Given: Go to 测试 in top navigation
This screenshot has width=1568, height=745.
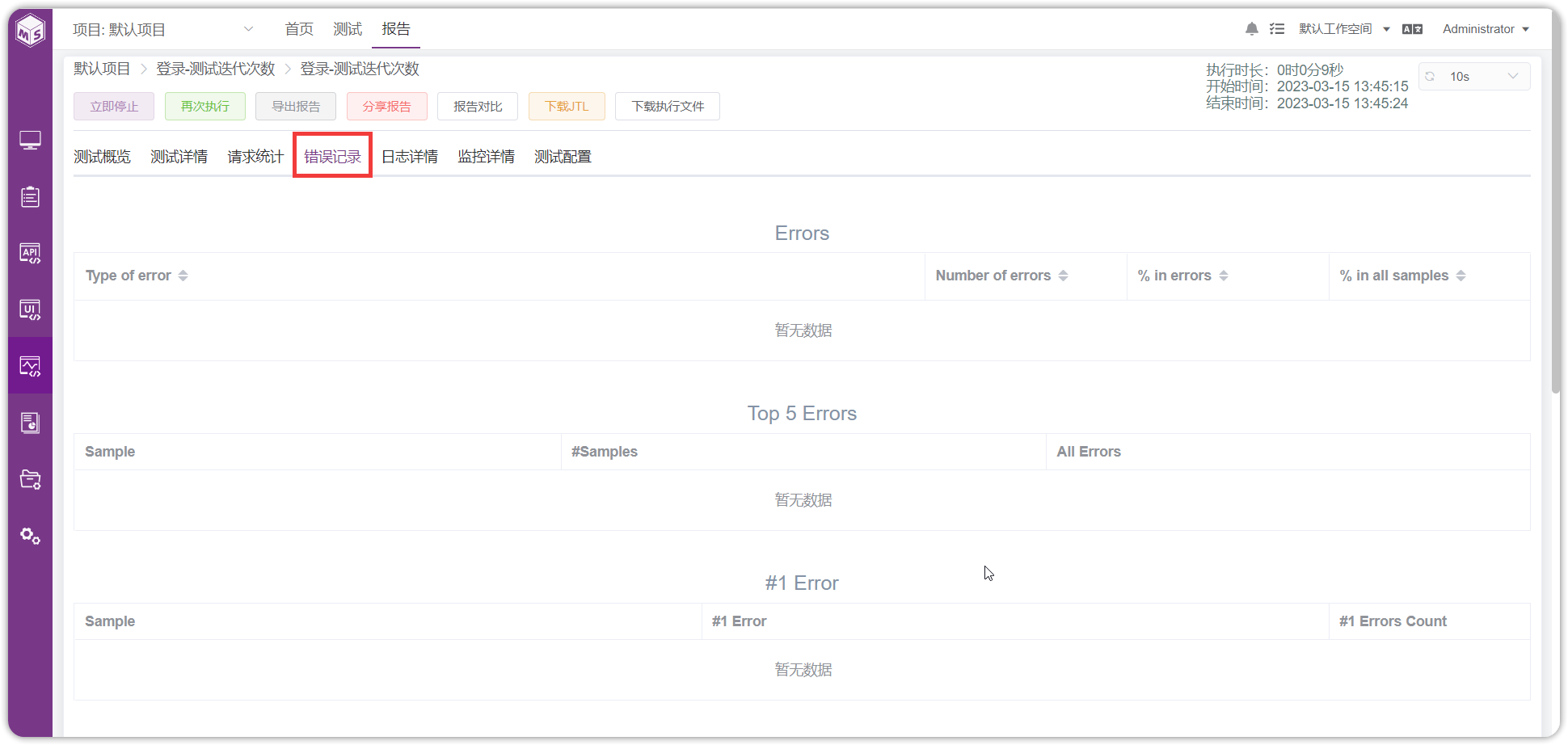Looking at the screenshot, I should (348, 29).
